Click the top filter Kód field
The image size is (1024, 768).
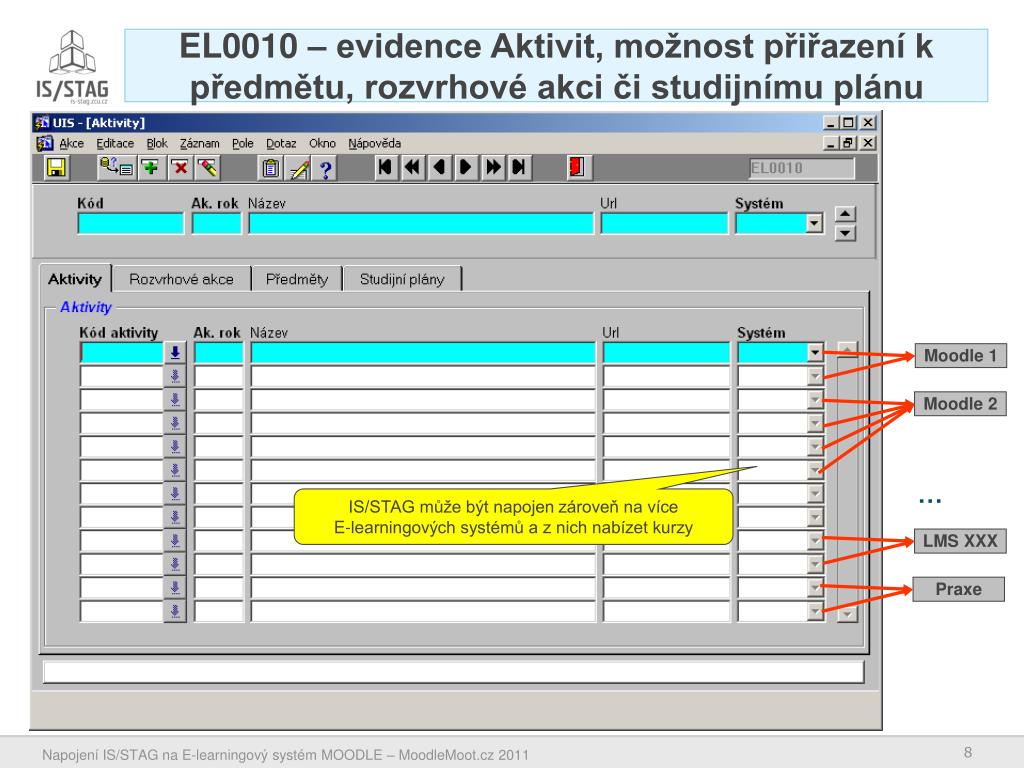click(x=131, y=223)
